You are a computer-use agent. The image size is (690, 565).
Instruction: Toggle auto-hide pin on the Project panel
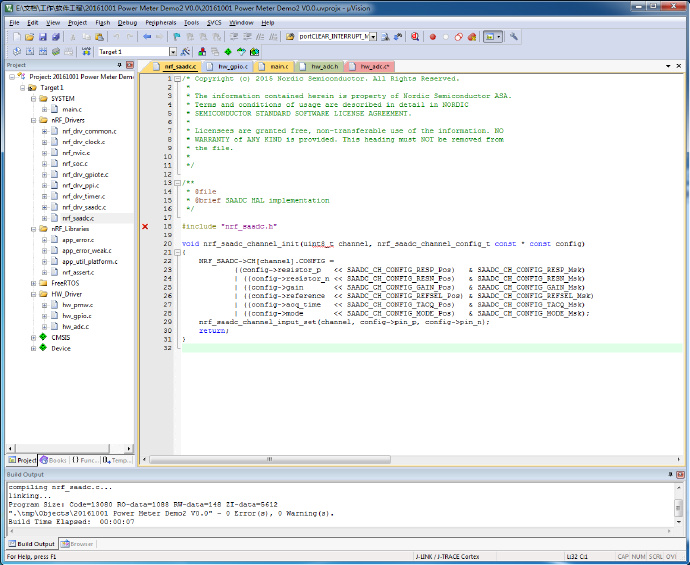(120, 65)
